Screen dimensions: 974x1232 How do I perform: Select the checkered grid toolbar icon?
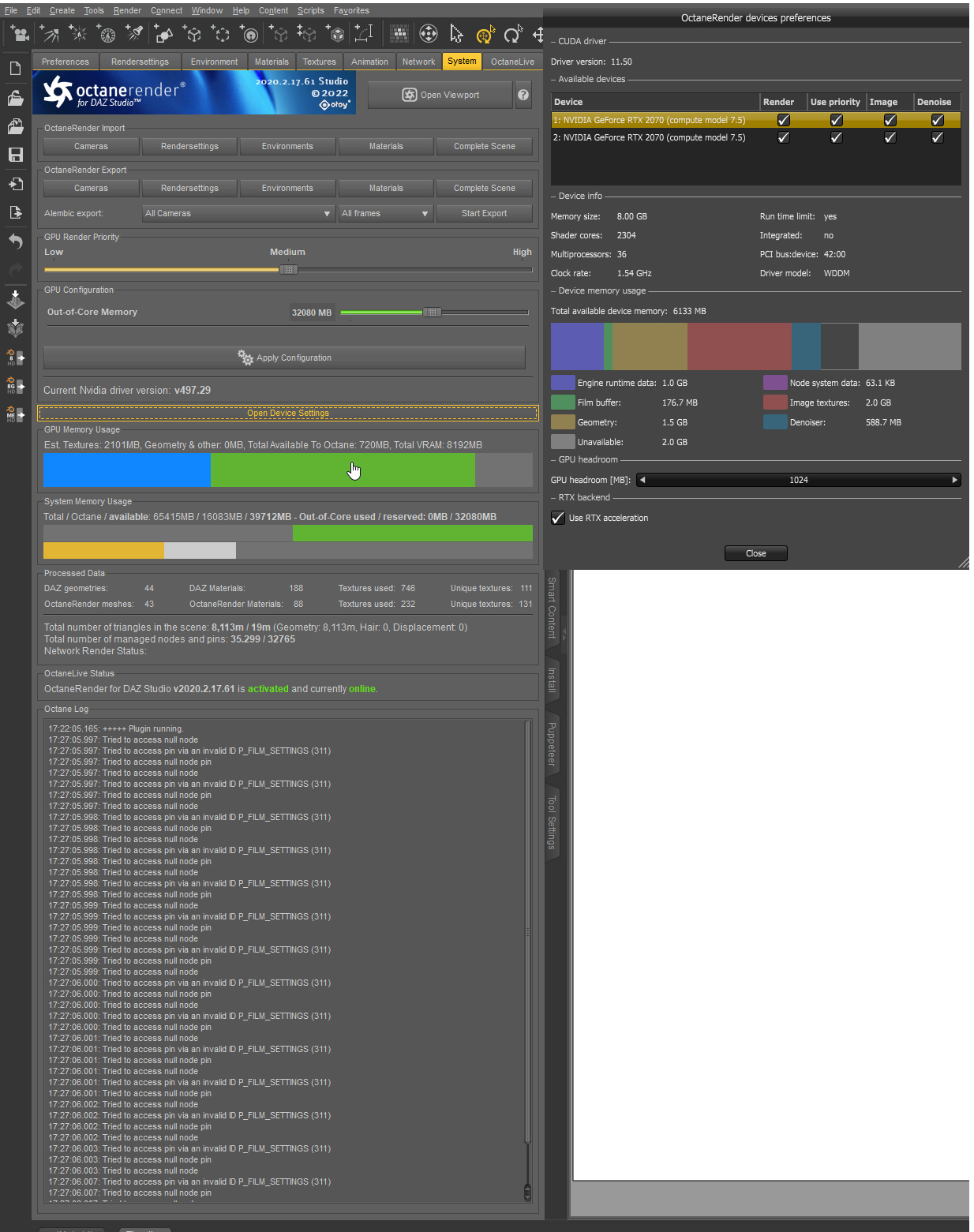399,34
